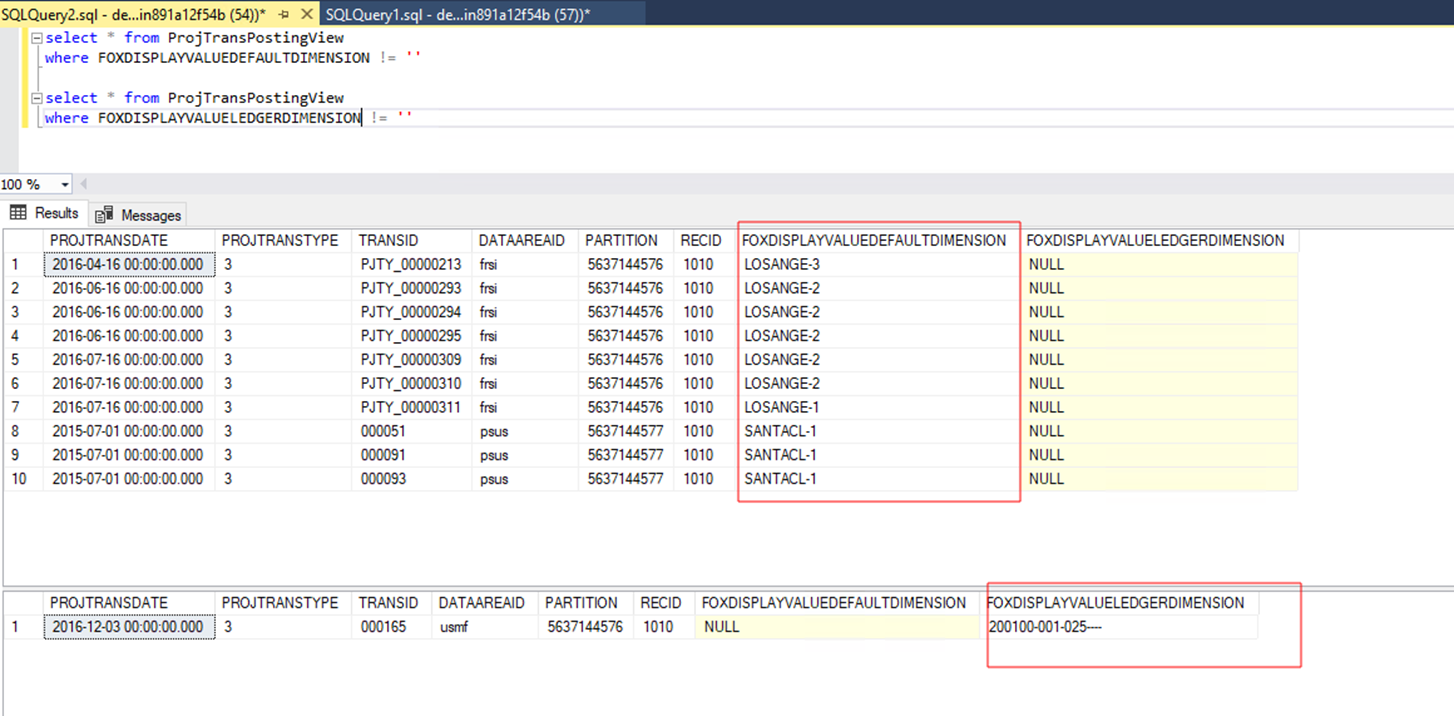Click the document icon on the Messages tab
Screen dimensions: 1454x716
pos(105,214)
